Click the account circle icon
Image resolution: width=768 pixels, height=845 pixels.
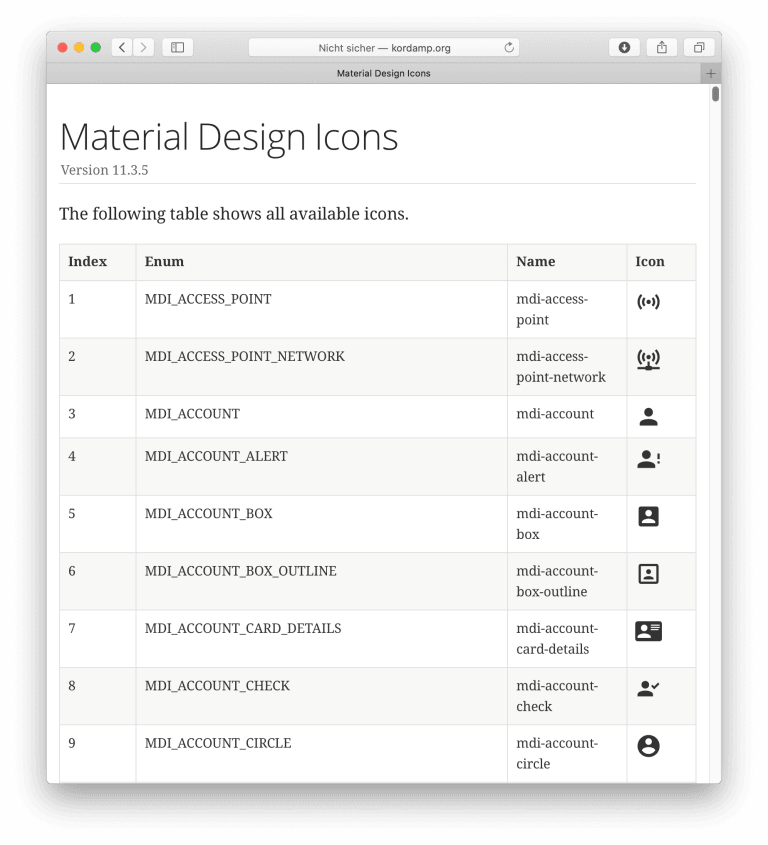648,746
